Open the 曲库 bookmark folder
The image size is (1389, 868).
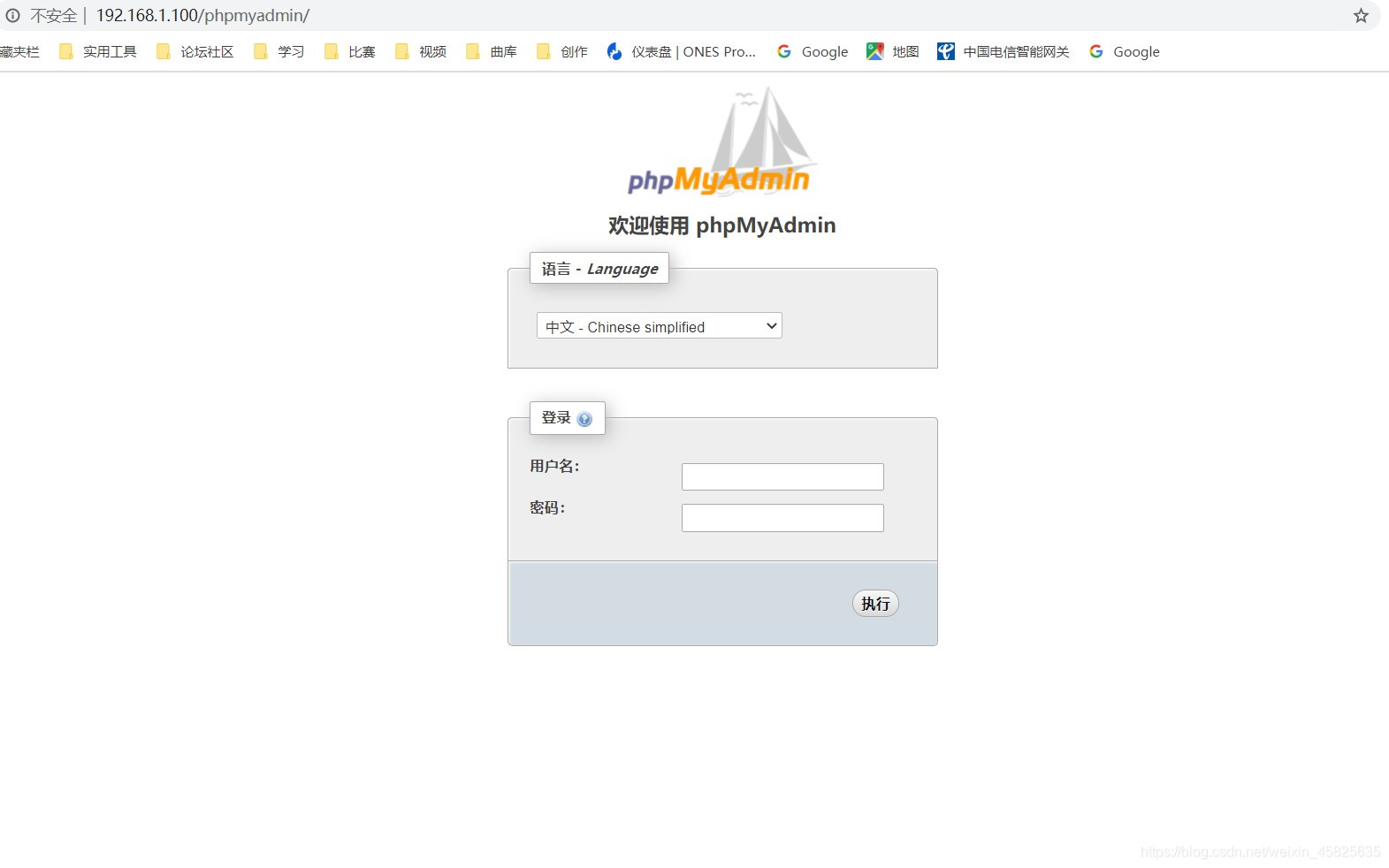pyautogui.click(x=491, y=51)
